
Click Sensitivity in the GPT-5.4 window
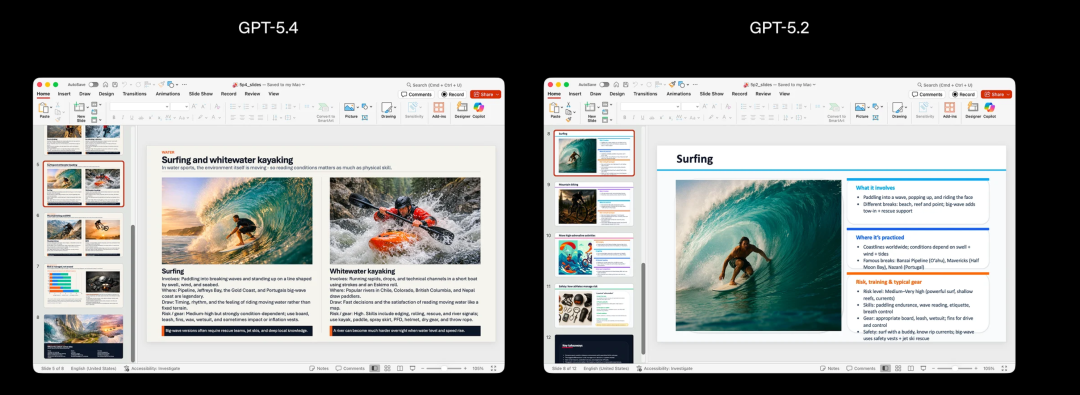(414, 110)
